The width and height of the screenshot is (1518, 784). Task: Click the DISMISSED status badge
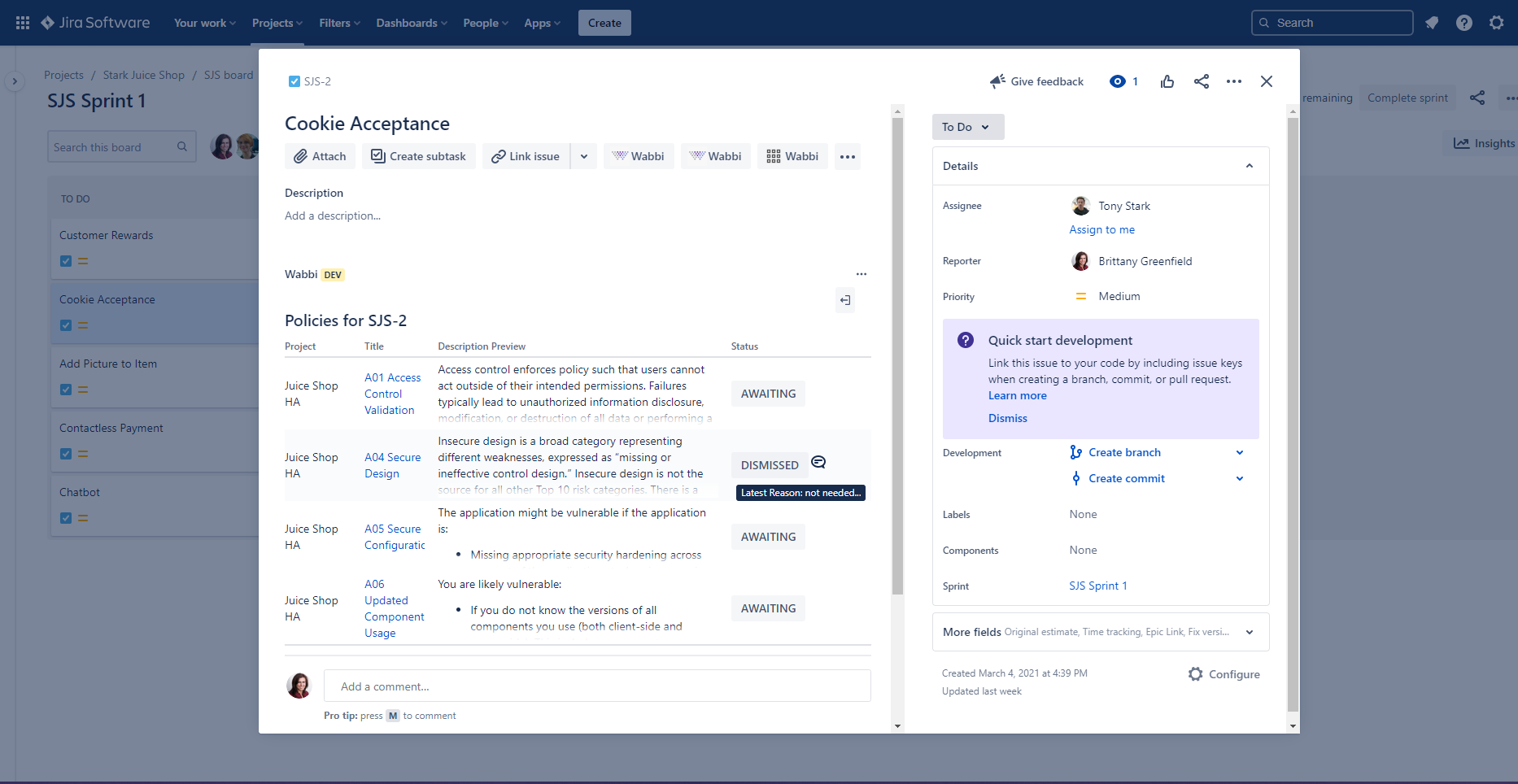coord(770,465)
